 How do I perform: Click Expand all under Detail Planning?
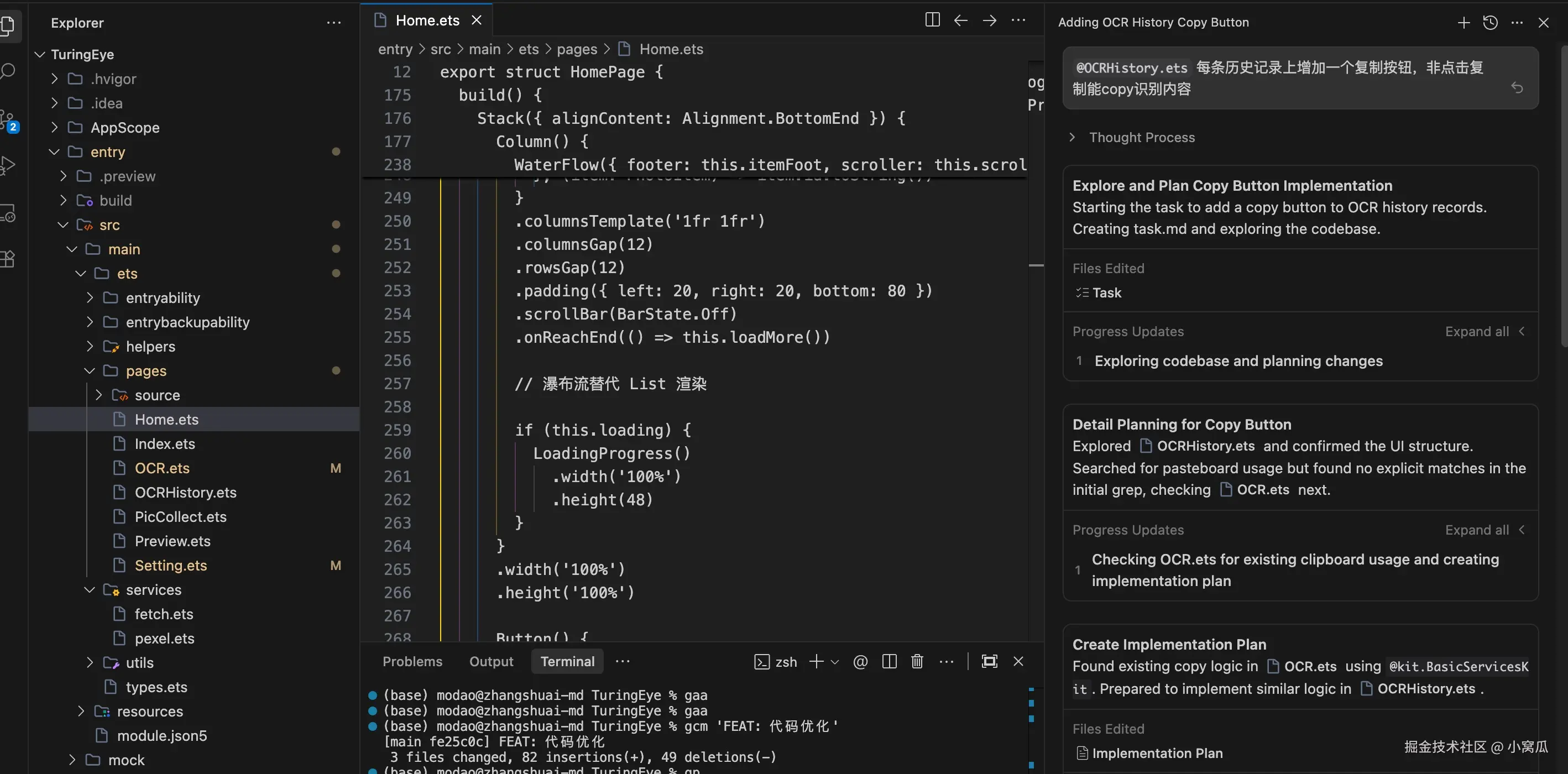(1476, 530)
